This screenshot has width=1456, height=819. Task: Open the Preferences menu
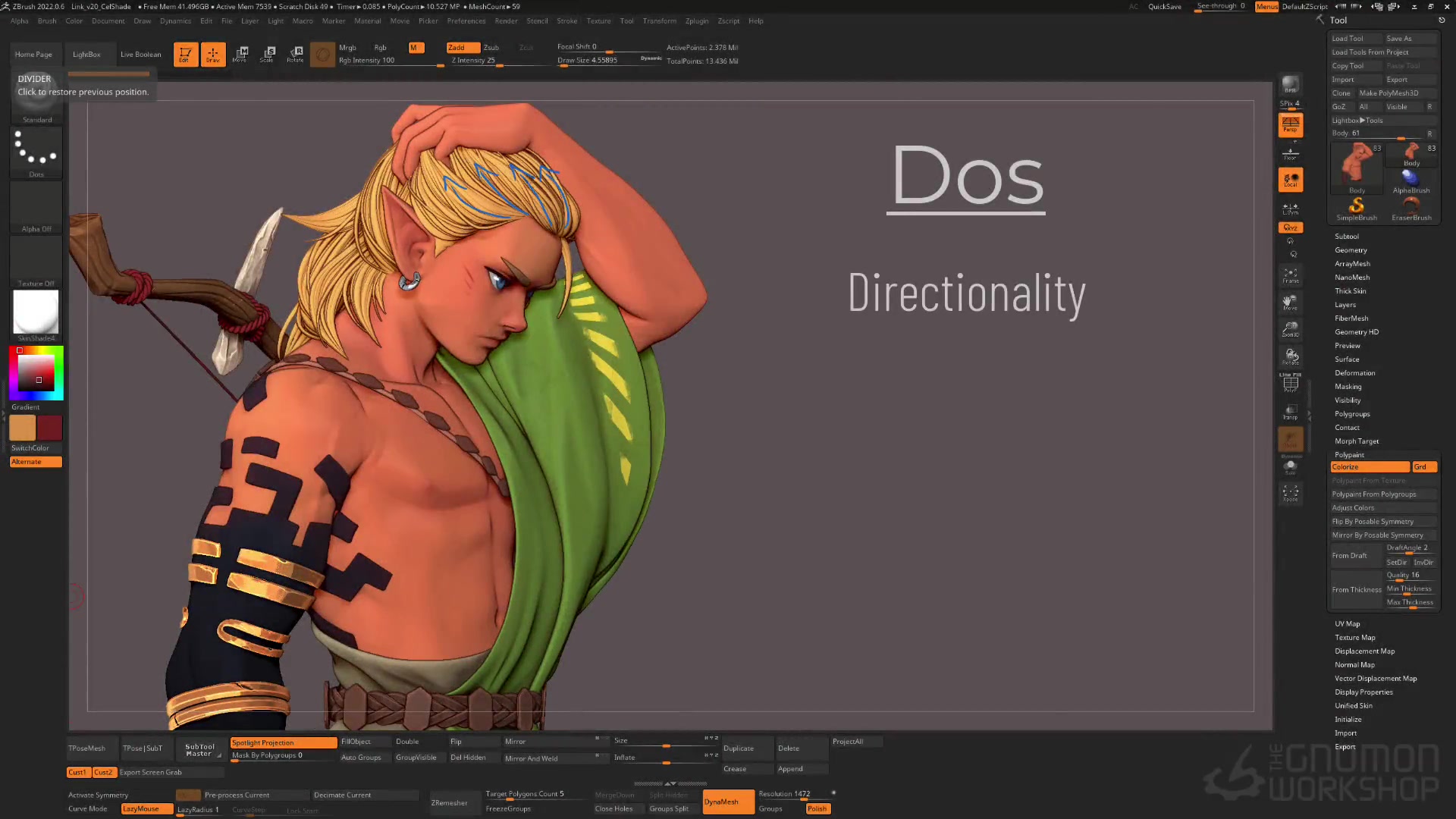pos(466,21)
